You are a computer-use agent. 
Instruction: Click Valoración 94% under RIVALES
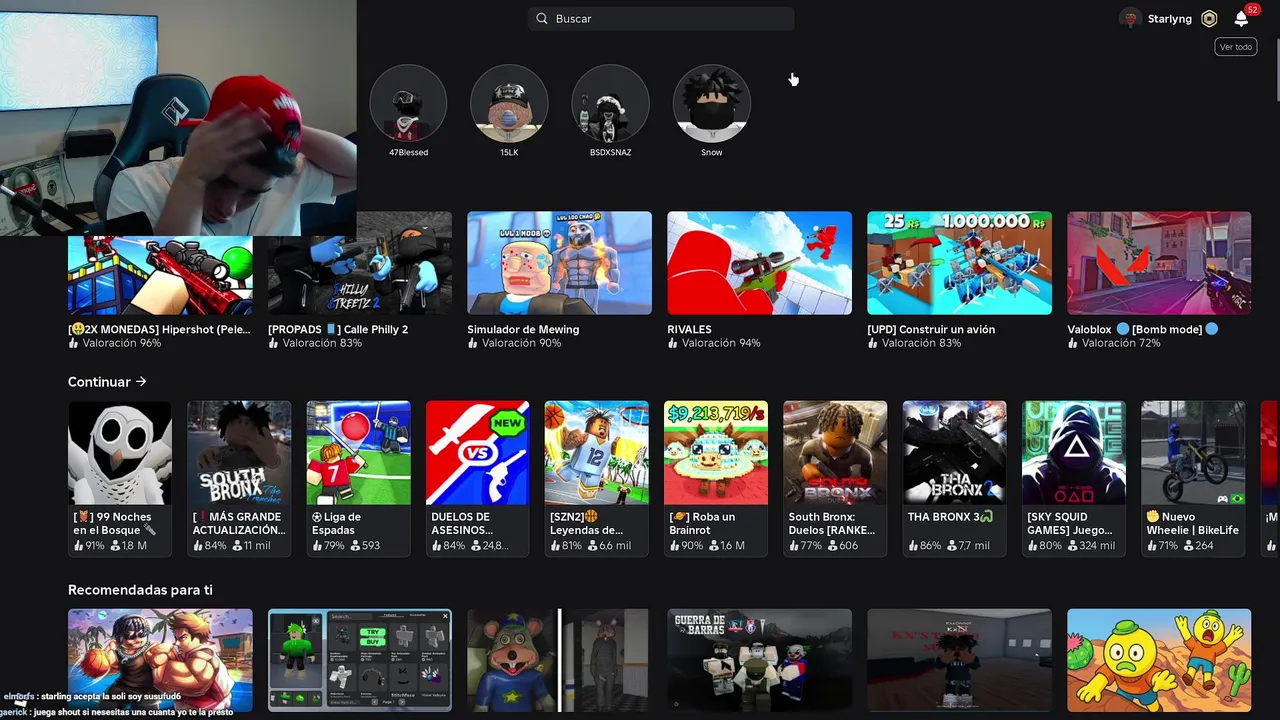coord(721,343)
